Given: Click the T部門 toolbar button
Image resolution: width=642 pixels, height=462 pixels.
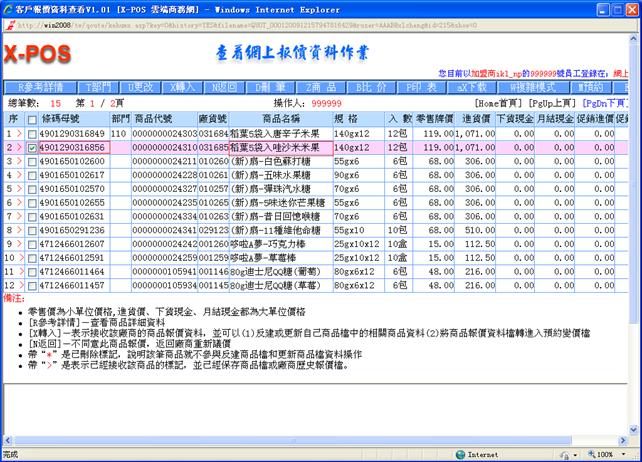Looking at the screenshot, I should 96,88.
